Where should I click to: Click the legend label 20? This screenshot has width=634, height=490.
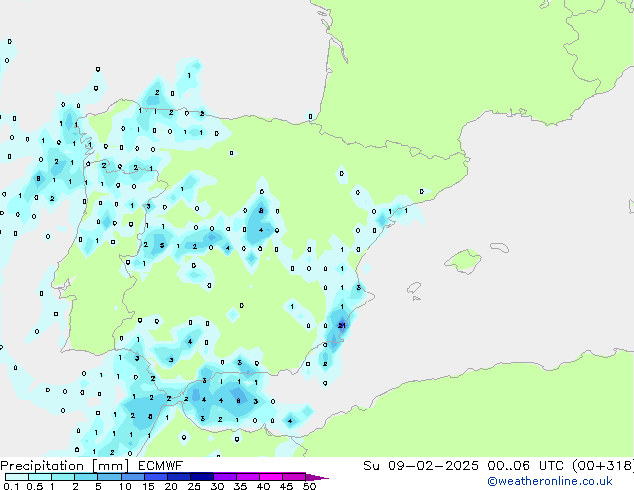[x=171, y=486]
